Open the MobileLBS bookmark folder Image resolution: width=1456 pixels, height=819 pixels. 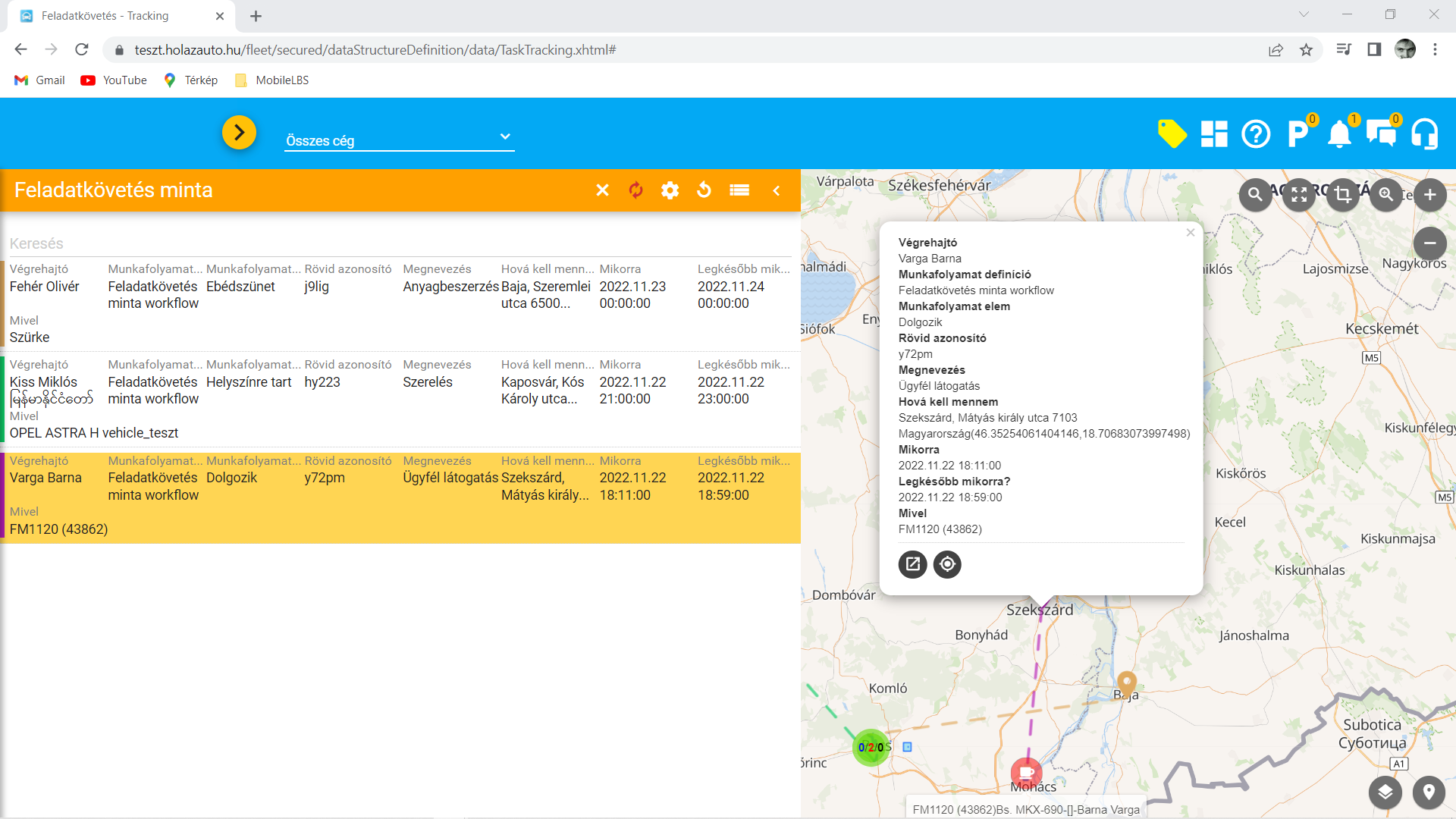pyautogui.click(x=272, y=80)
